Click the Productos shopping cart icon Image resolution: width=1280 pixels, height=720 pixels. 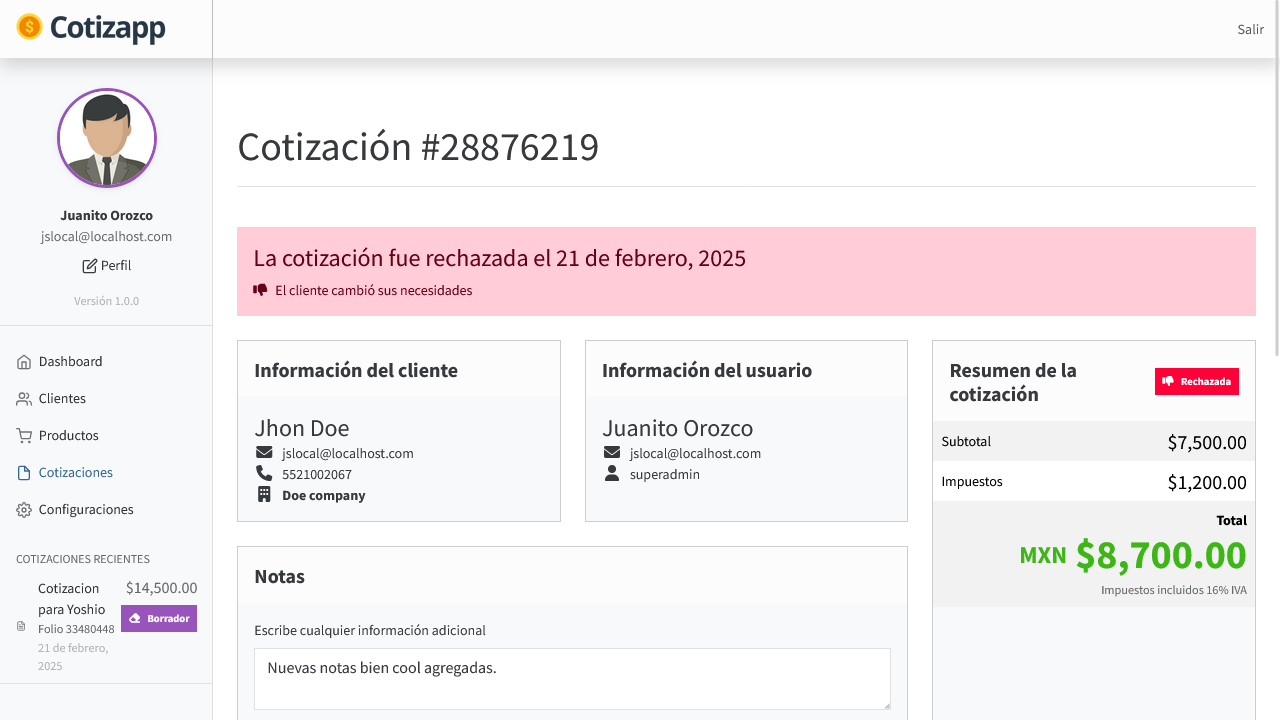pyautogui.click(x=24, y=436)
